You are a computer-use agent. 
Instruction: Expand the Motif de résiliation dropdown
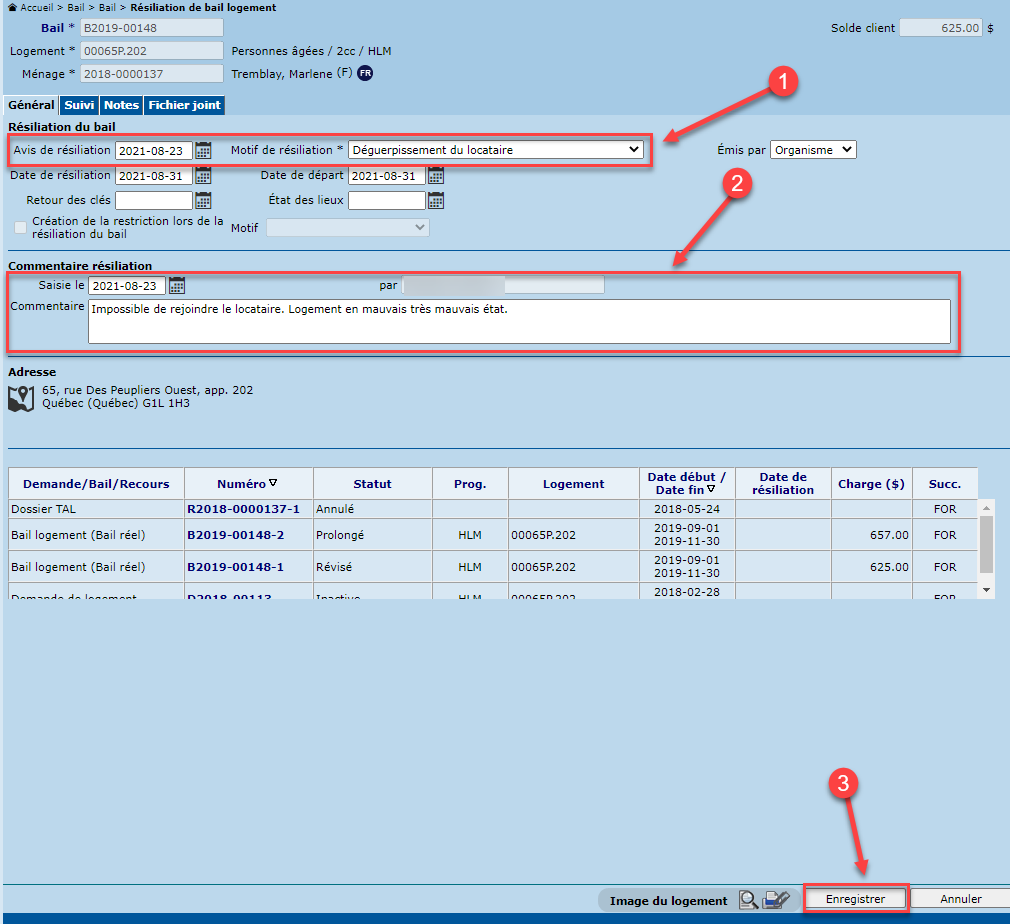click(496, 150)
